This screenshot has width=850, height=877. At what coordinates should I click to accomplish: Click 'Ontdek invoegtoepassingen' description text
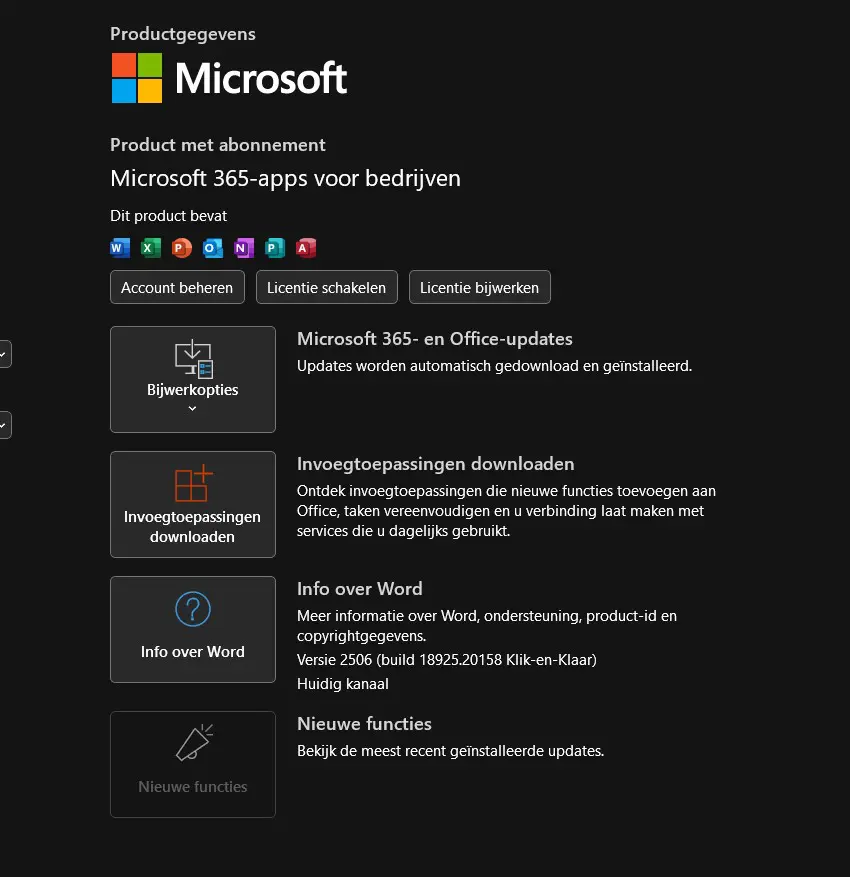(x=506, y=511)
